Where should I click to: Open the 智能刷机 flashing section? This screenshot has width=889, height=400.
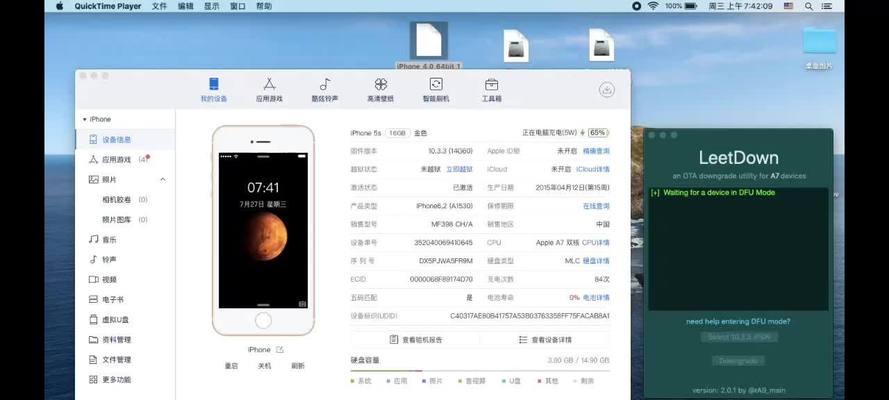coord(436,90)
